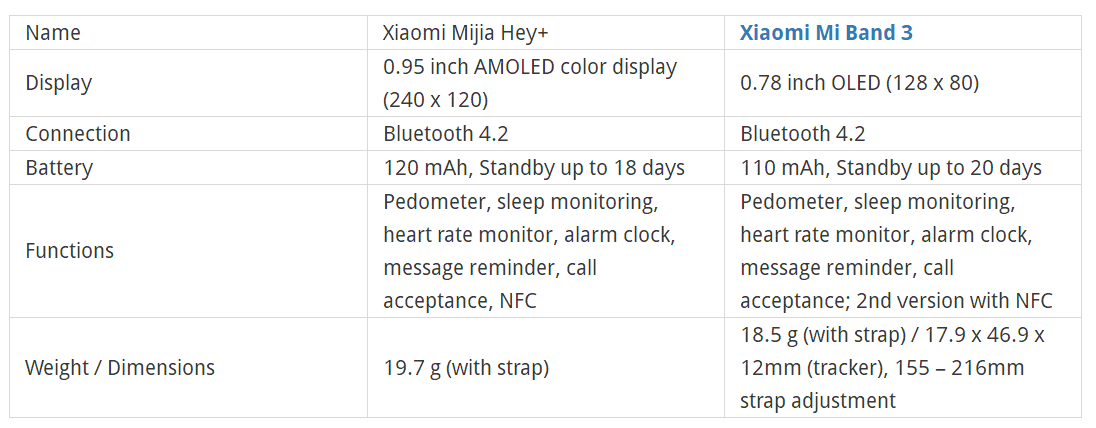Click the 120 mAh, Standby up to 18 days cell
The image size is (1096, 428).
click(534, 168)
